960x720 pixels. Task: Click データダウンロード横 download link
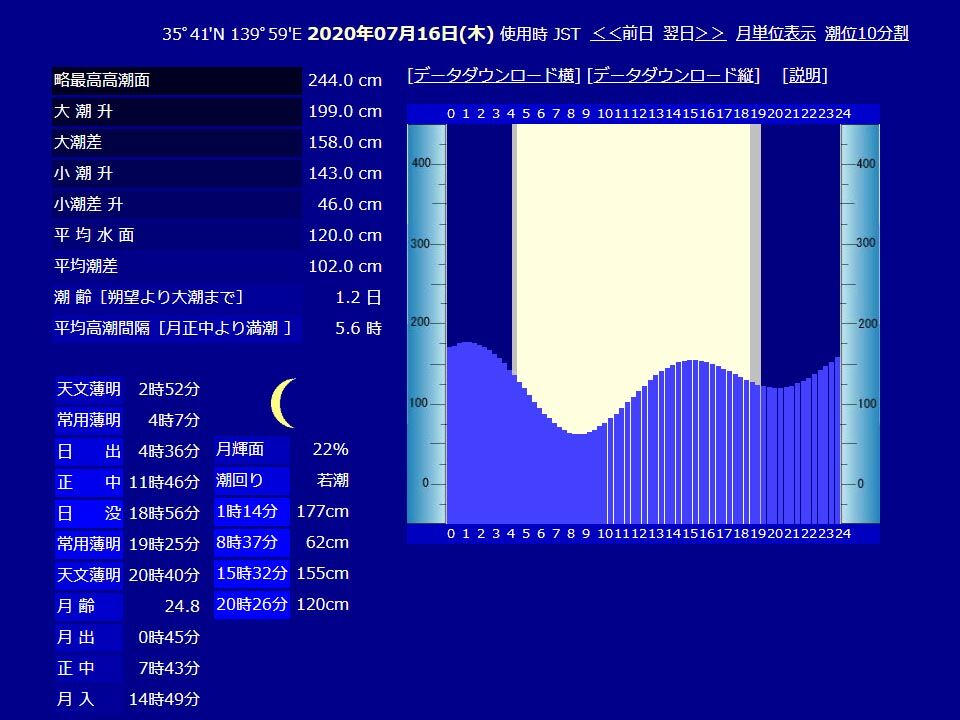[493, 75]
